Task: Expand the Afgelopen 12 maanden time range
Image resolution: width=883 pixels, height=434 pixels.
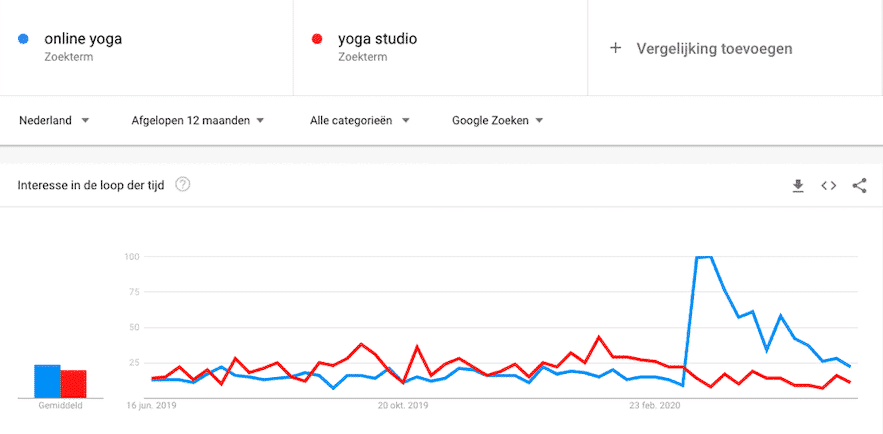Action: [x=197, y=120]
